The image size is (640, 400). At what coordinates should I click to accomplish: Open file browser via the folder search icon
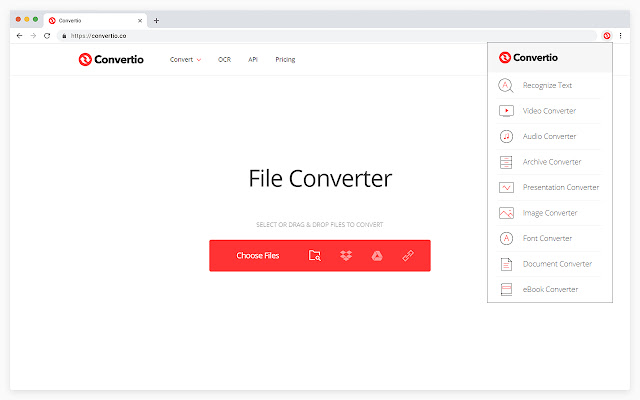[x=314, y=256]
